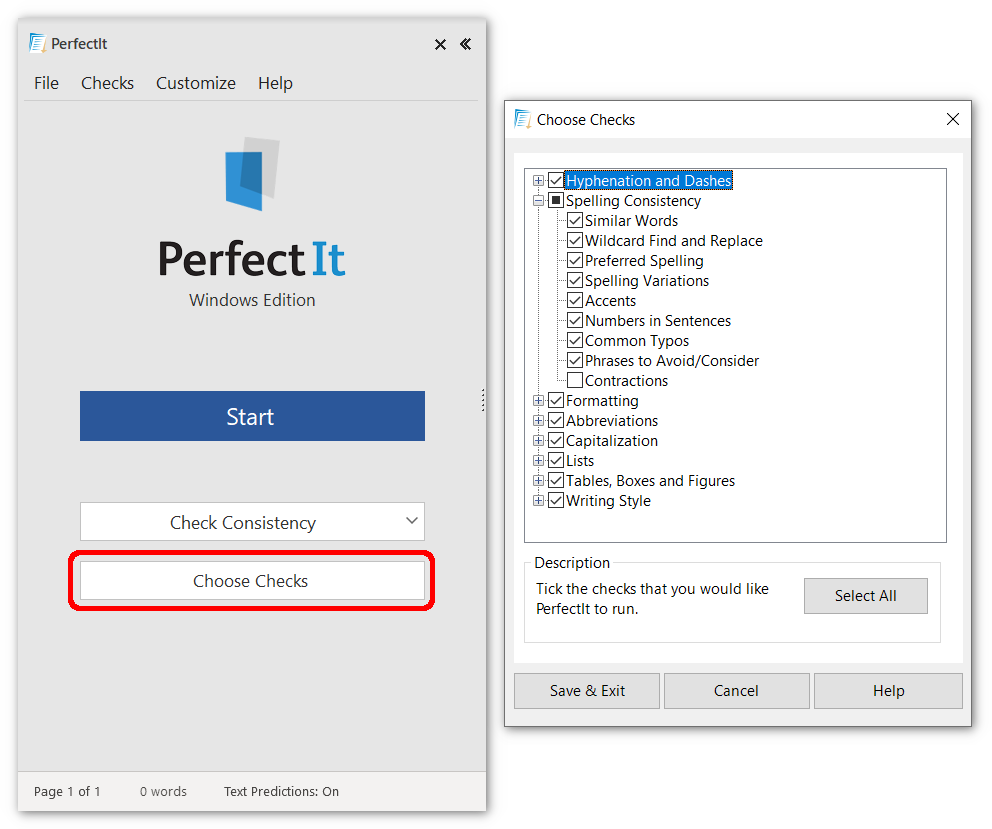Image resolution: width=992 pixels, height=829 pixels.
Task: Close the Choose Checks dialog
Action: pyautogui.click(x=953, y=119)
